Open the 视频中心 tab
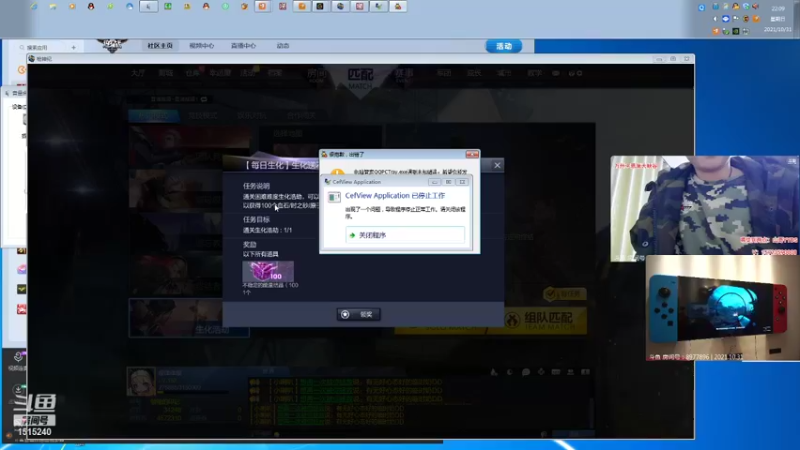 [202, 45]
